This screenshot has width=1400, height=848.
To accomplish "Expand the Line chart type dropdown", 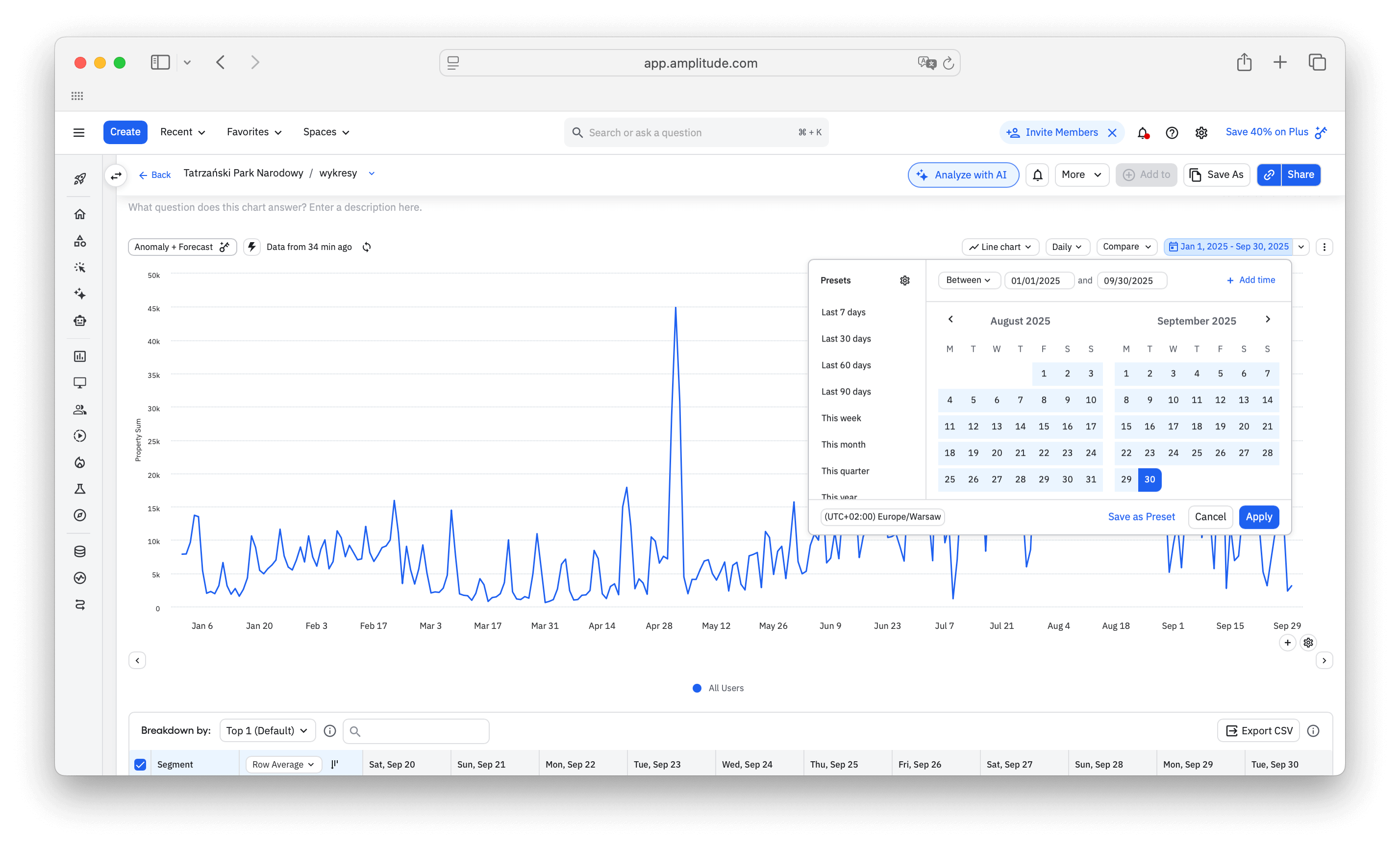I will [1000, 247].
